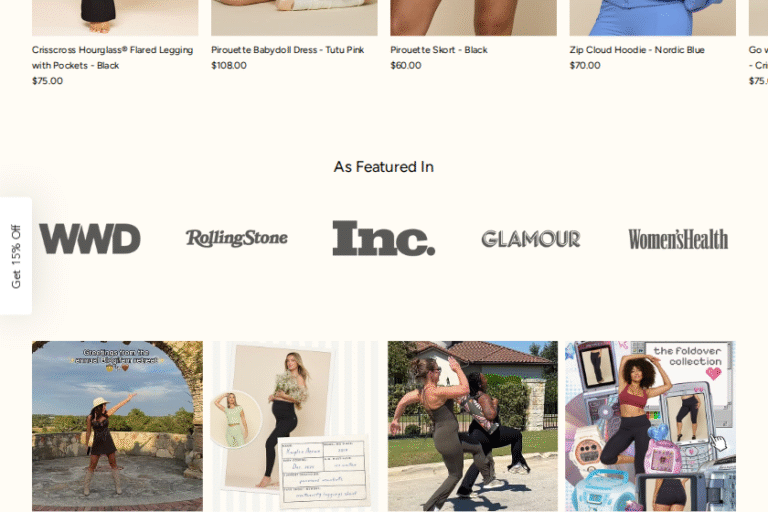This screenshot has width=768, height=512.
Task: Open the maternity leggings polaroid post thumbnail
Action: click(295, 426)
